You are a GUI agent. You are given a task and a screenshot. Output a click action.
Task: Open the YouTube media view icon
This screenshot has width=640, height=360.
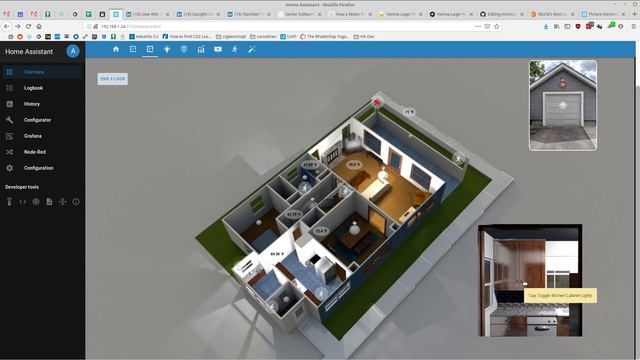click(x=218, y=49)
